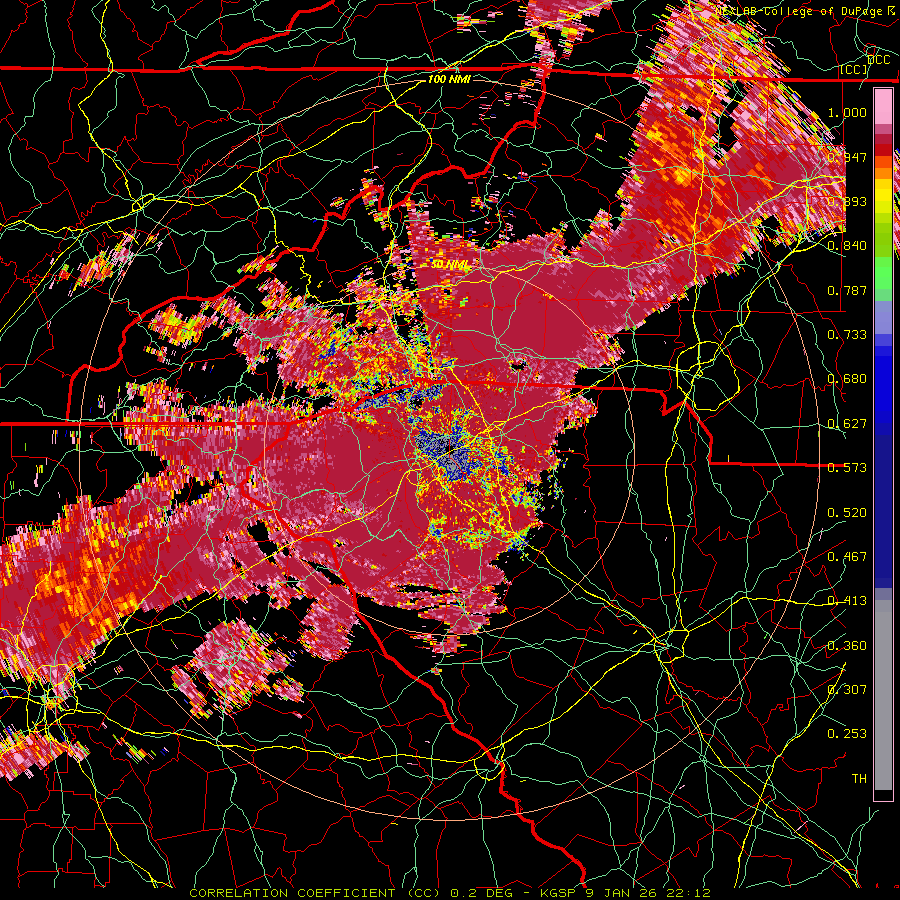Click the 50 NMI range ring label

click(x=449, y=265)
